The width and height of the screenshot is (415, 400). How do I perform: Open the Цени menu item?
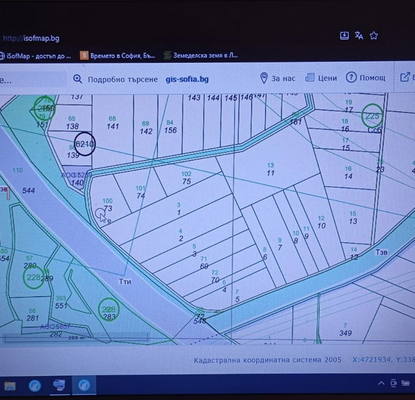pos(321,78)
